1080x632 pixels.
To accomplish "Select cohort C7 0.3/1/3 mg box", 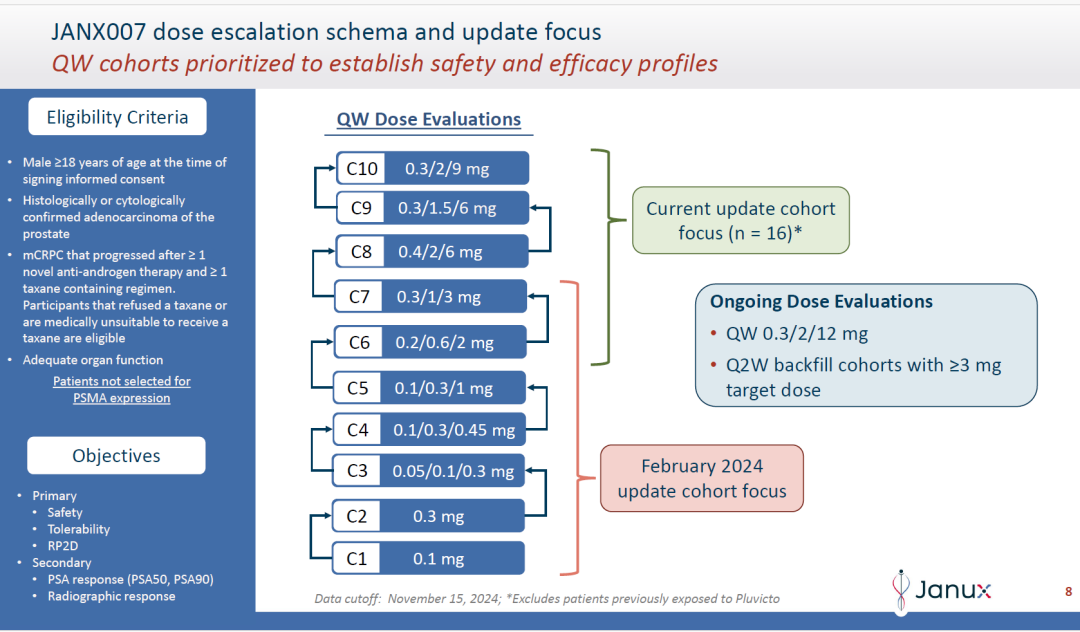I will coord(430,297).
